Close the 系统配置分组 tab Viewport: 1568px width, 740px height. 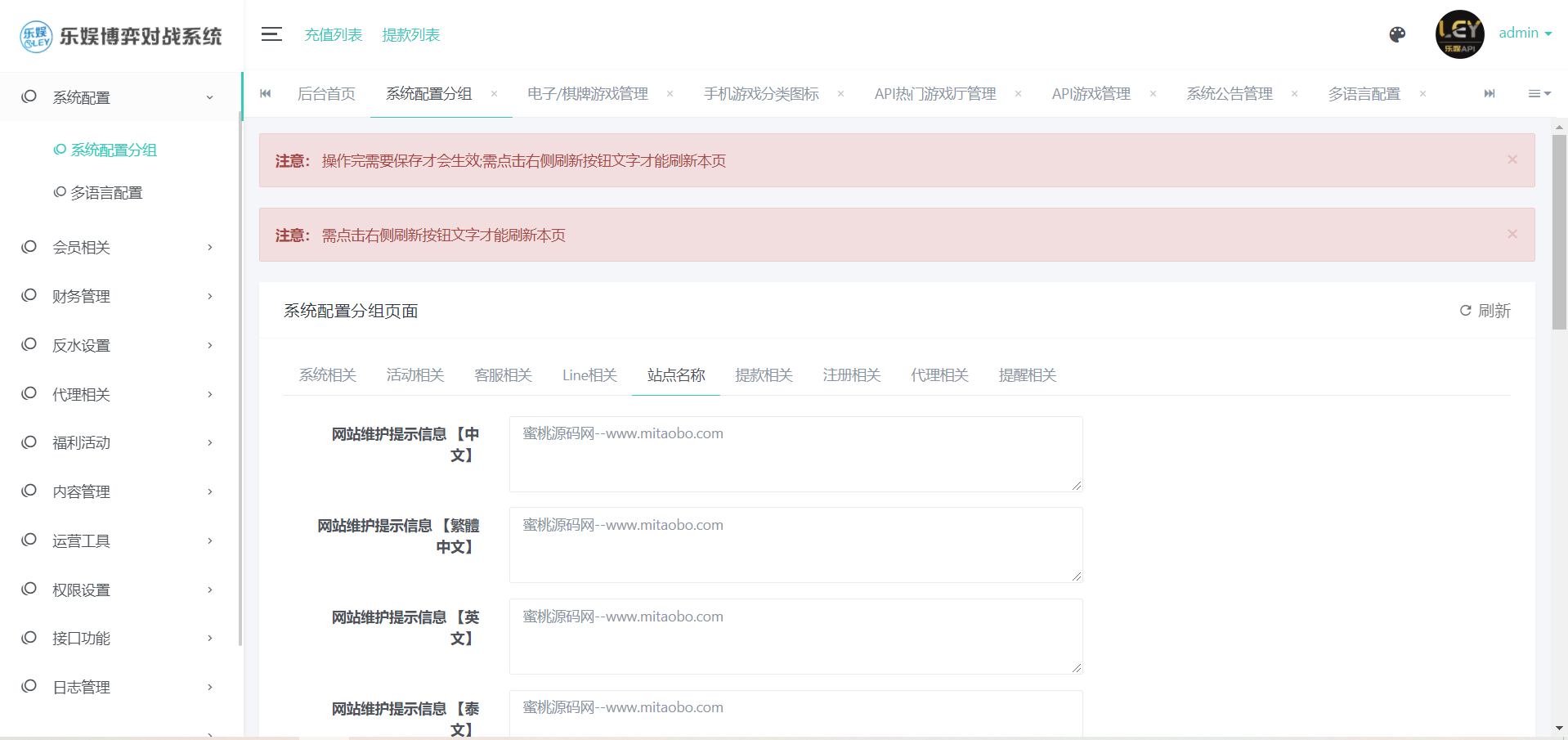click(x=494, y=94)
